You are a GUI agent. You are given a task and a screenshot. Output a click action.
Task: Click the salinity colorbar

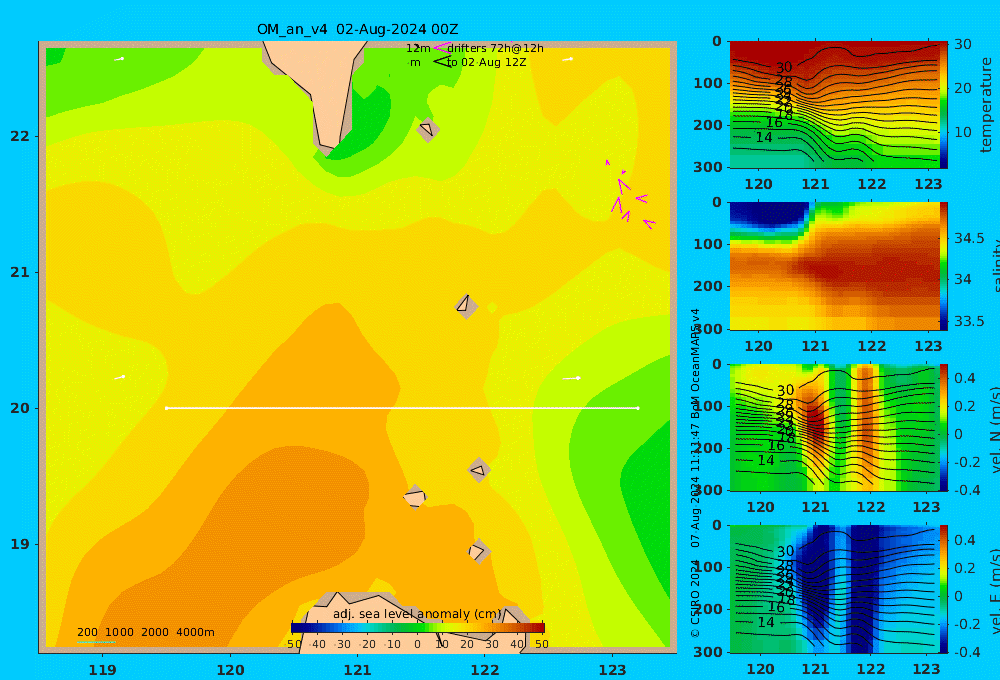coord(943,266)
